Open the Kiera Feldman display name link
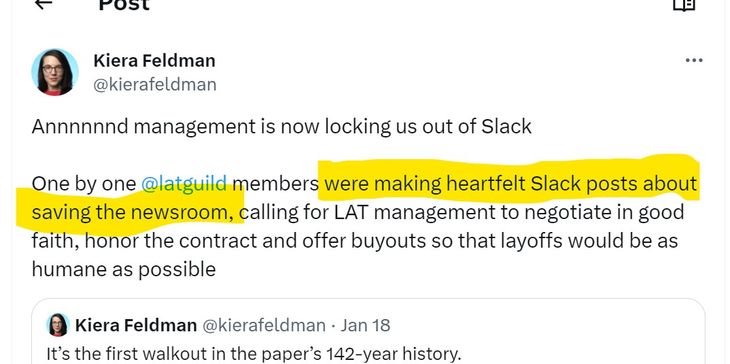Viewport: 730px width, 364px height. pyautogui.click(x=154, y=61)
